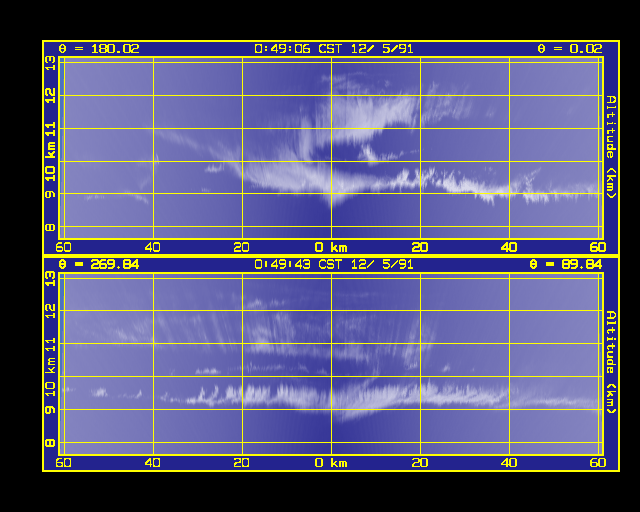Click the Altitude (km) label of the 0:49:43 panel

pyautogui.click(x=610, y=363)
